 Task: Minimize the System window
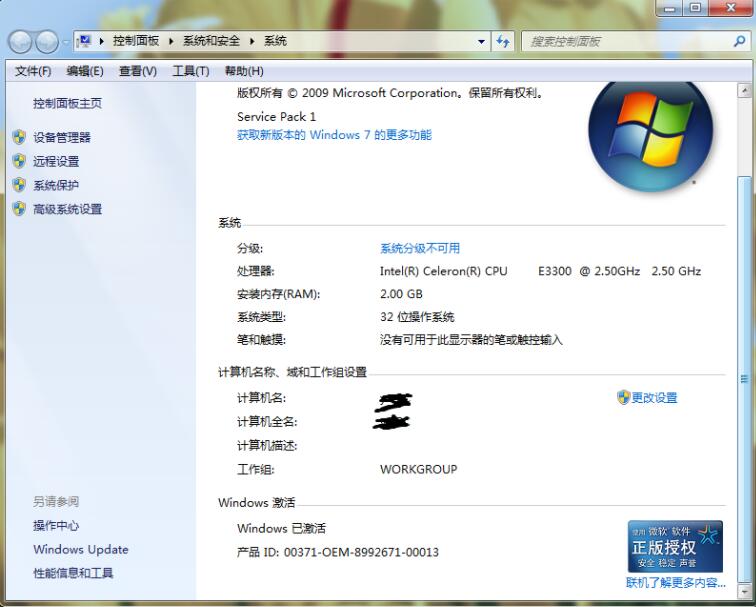[x=669, y=8]
